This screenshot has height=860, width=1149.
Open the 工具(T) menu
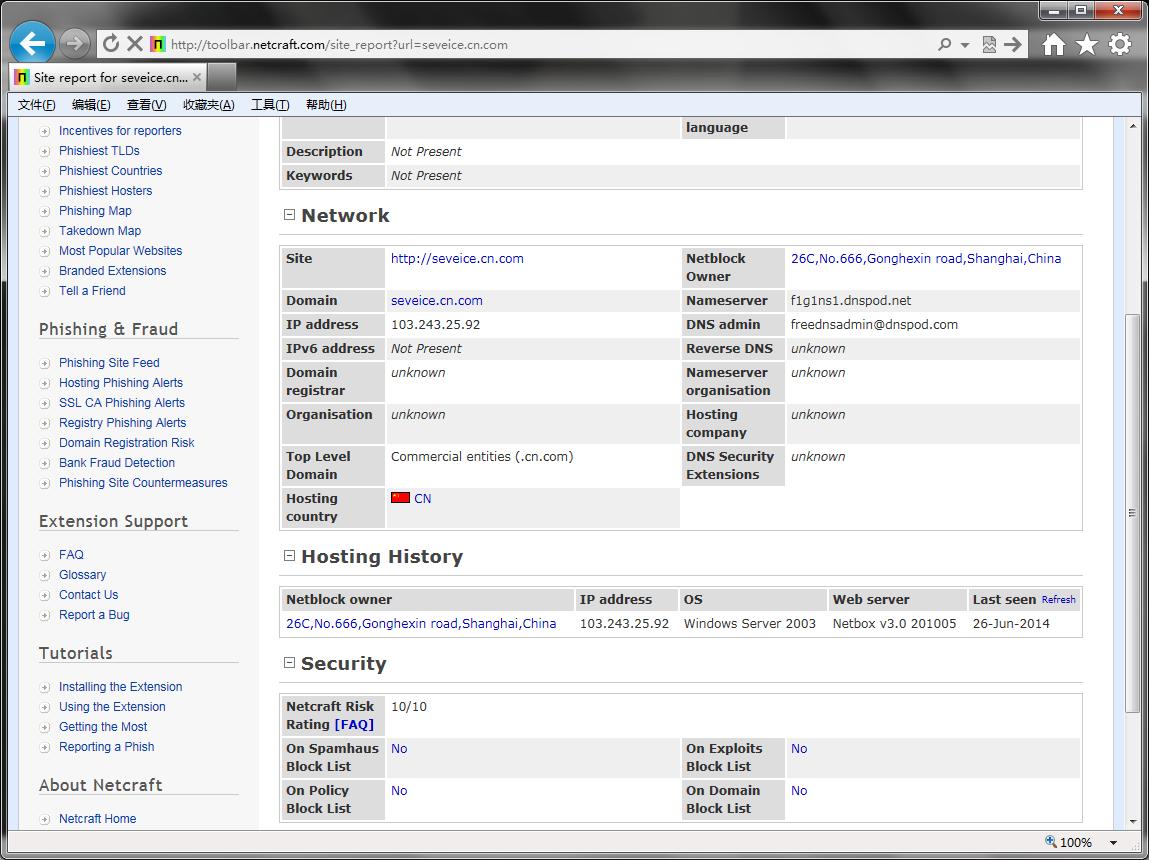point(269,105)
